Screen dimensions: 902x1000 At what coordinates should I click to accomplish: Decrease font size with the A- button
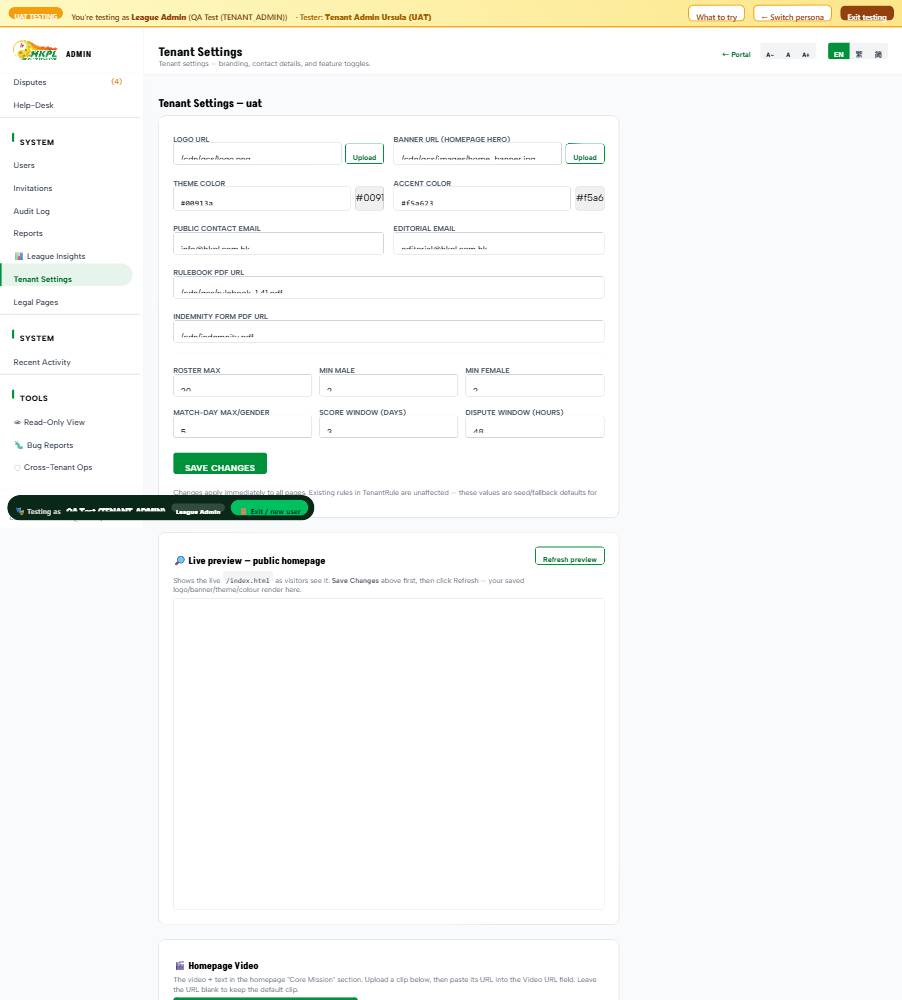[x=770, y=55]
